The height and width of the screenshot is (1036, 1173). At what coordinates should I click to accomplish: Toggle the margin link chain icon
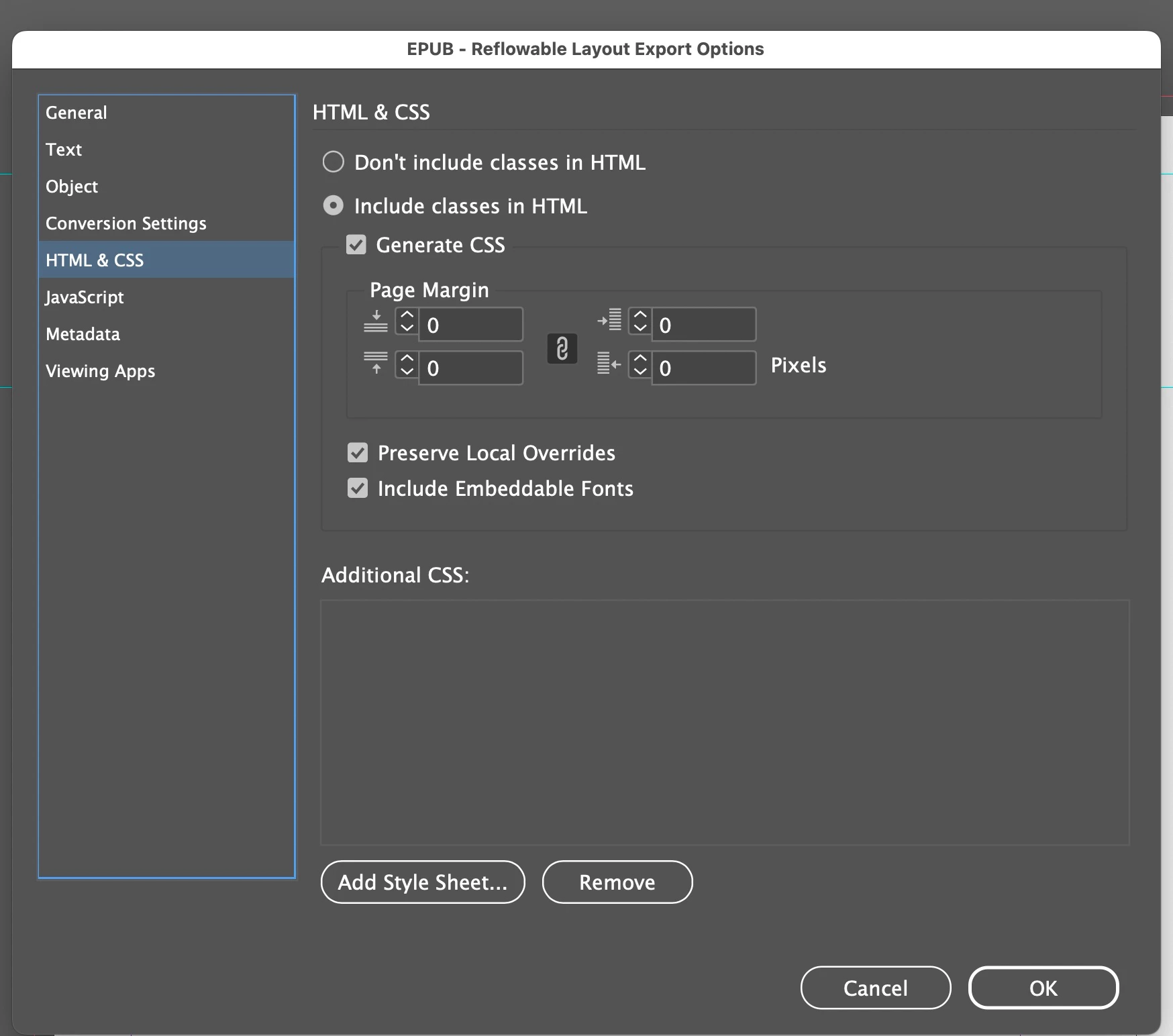[x=562, y=348]
